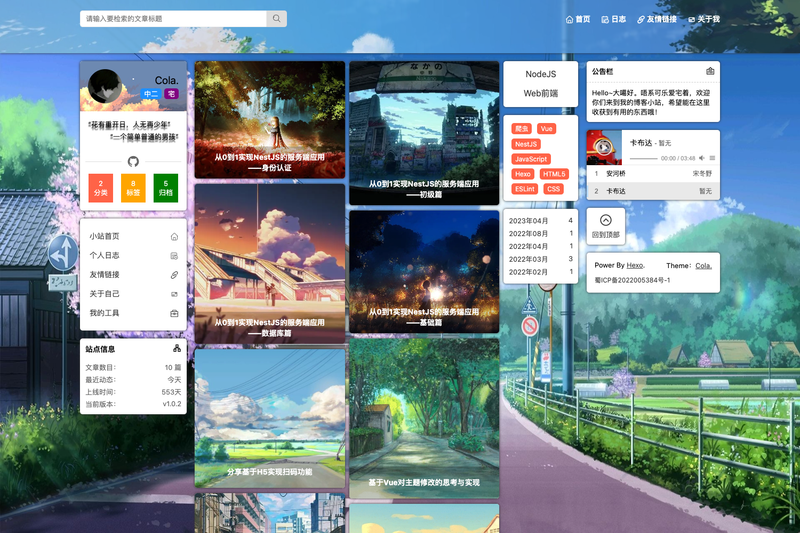This screenshot has width=800, height=533.
Task: Open 关于我 in the top navigation
Action: [x=704, y=19]
